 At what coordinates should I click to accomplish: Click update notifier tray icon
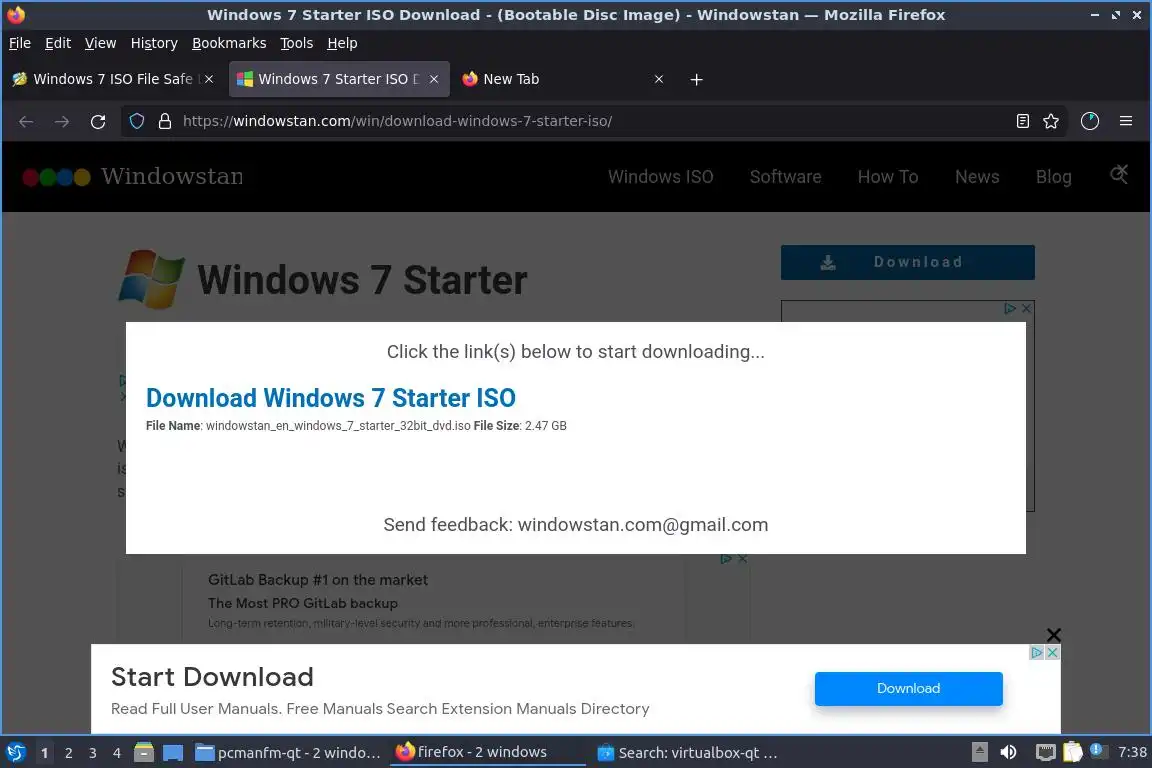1098,750
